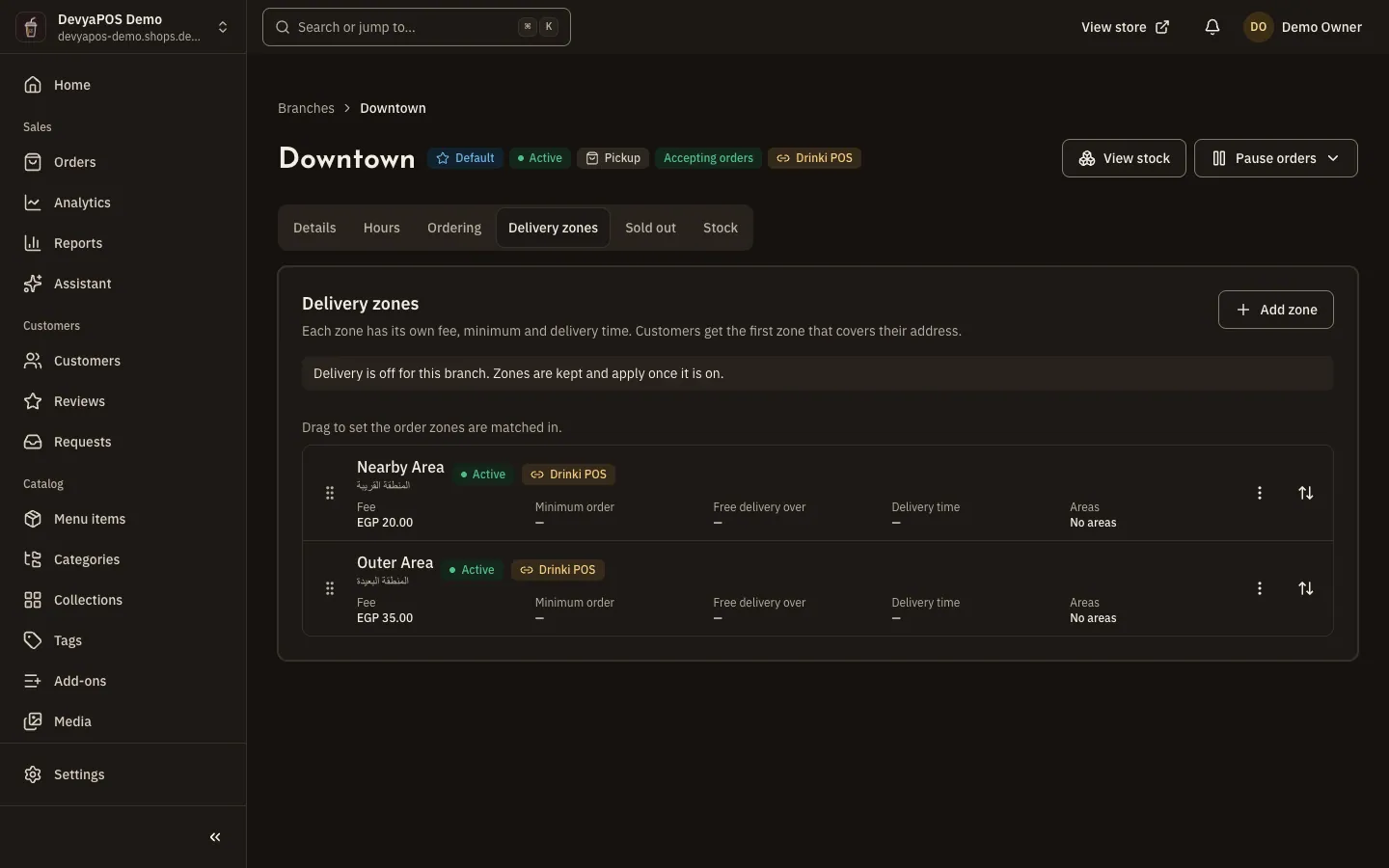Open Menu items in Catalog
The height and width of the screenshot is (868, 1389).
[x=123, y=519]
